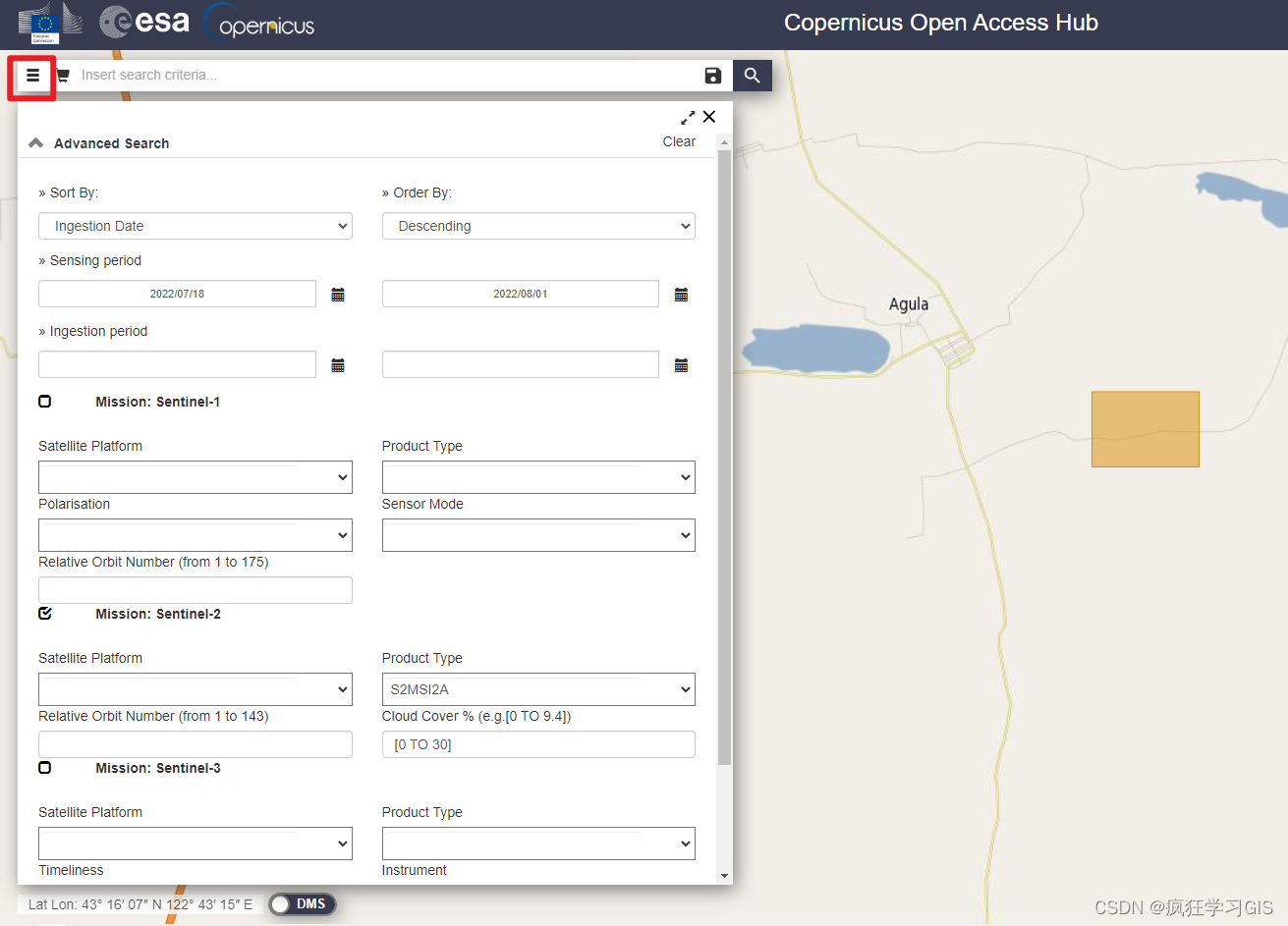Click the Agula label on the map
The width and height of the screenshot is (1288, 926).
pos(909,304)
